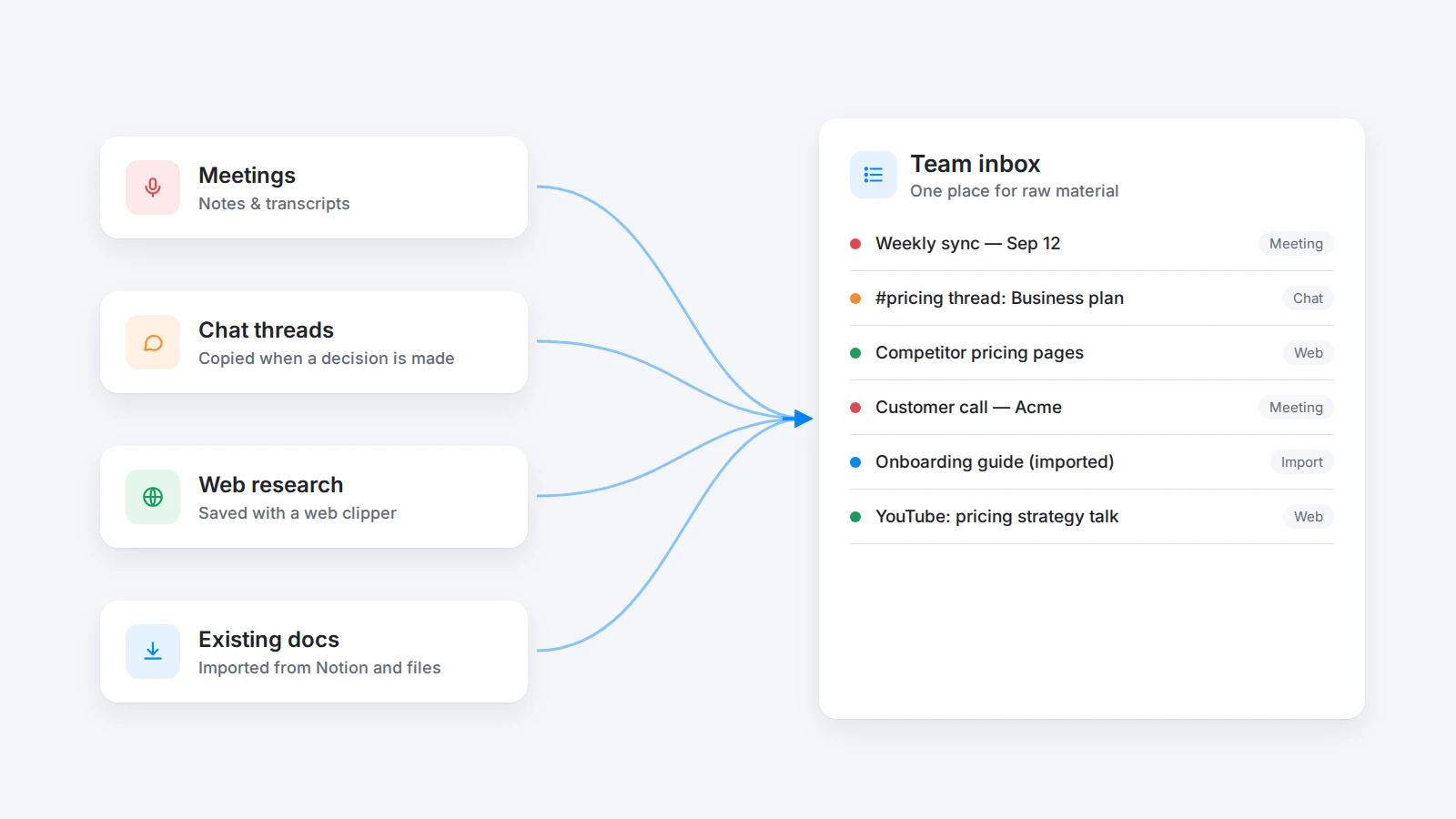Select the Meeting tag on Customer call row
The image size is (1456, 819).
(x=1296, y=408)
